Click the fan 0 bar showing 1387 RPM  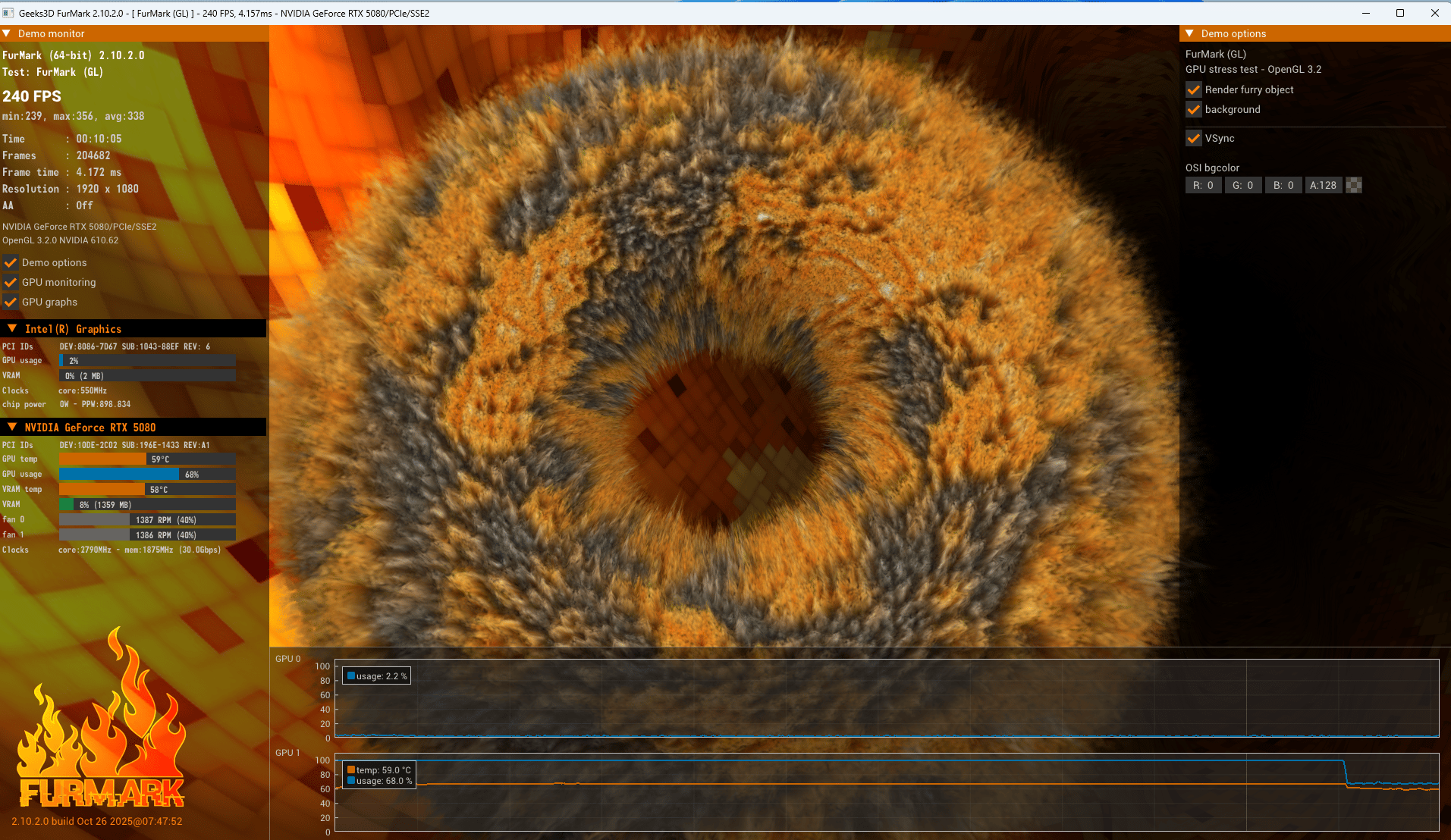click(147, 519)
